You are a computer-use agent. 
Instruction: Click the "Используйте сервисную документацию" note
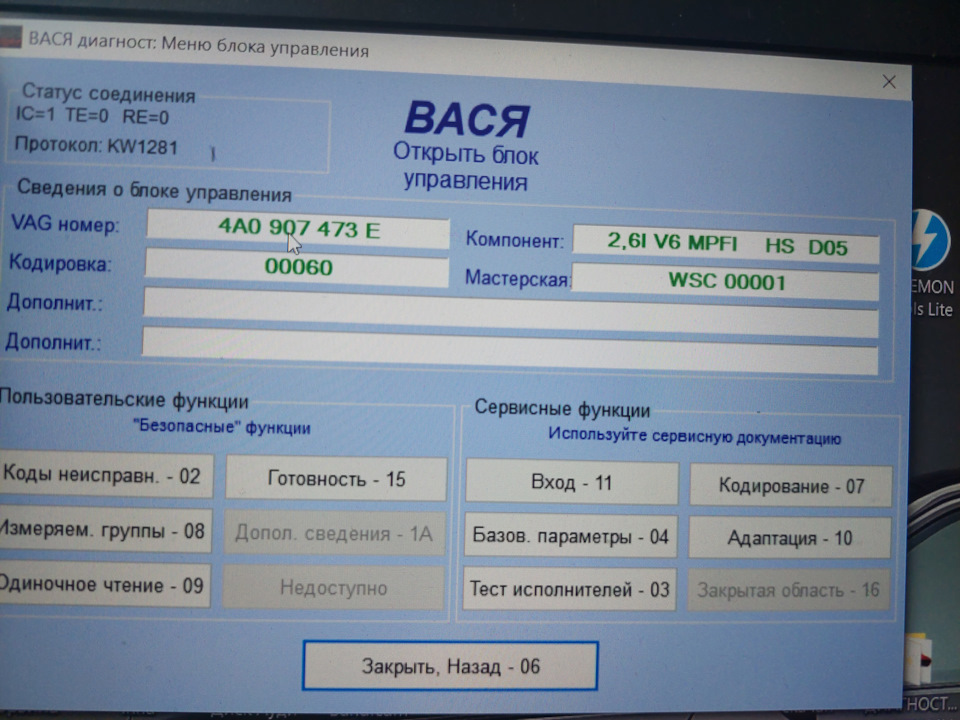(694, 436)
